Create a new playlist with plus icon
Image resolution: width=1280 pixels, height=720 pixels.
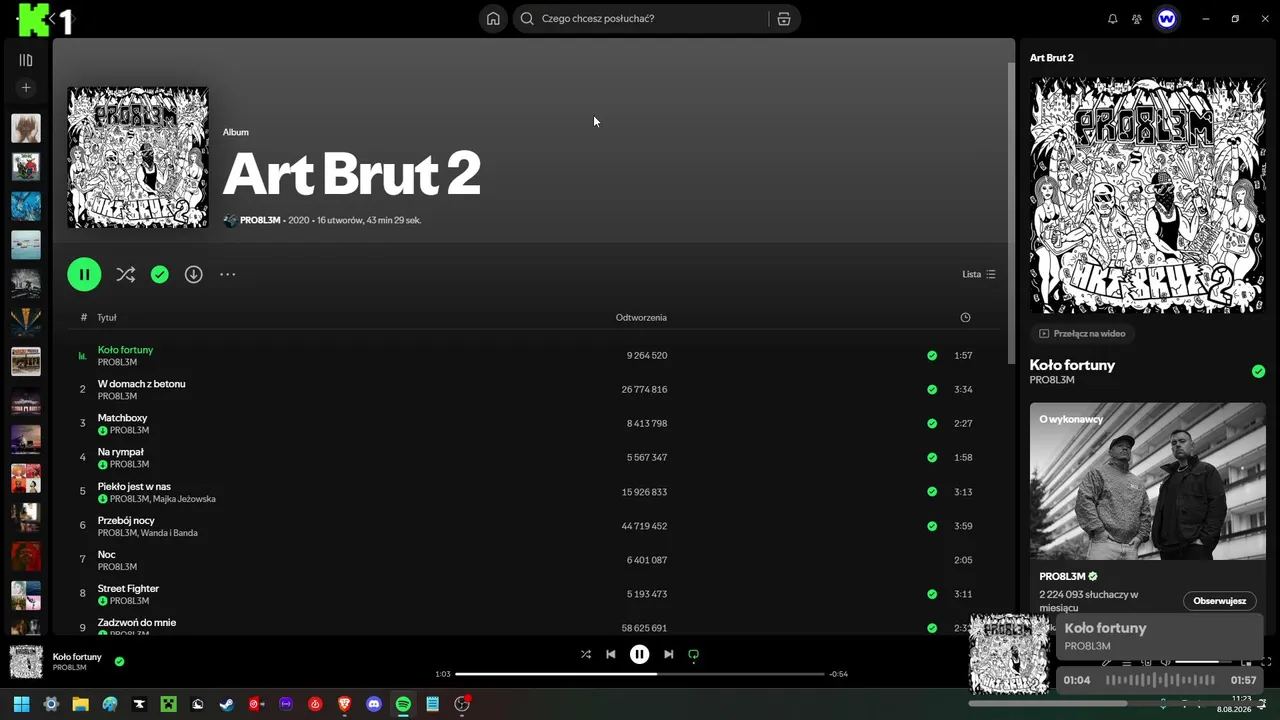[26, 88]
